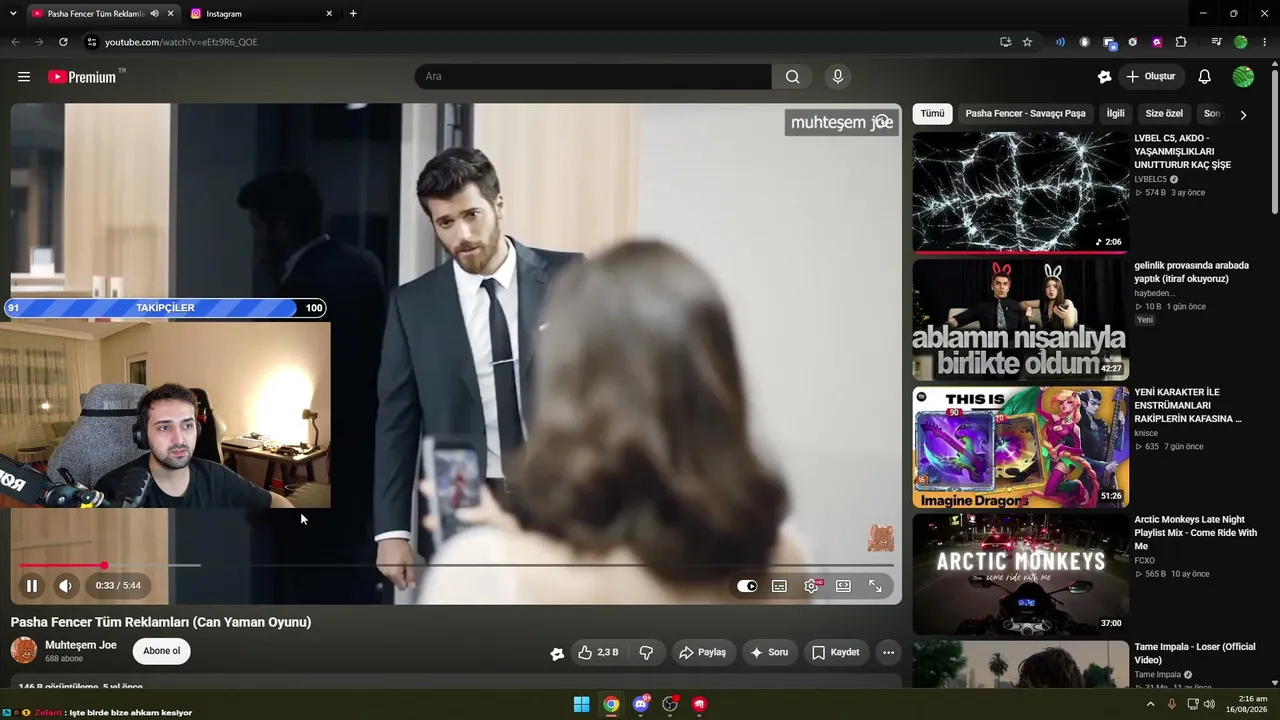Mute the video volume
1280x720 pixels.
(65, 586)
